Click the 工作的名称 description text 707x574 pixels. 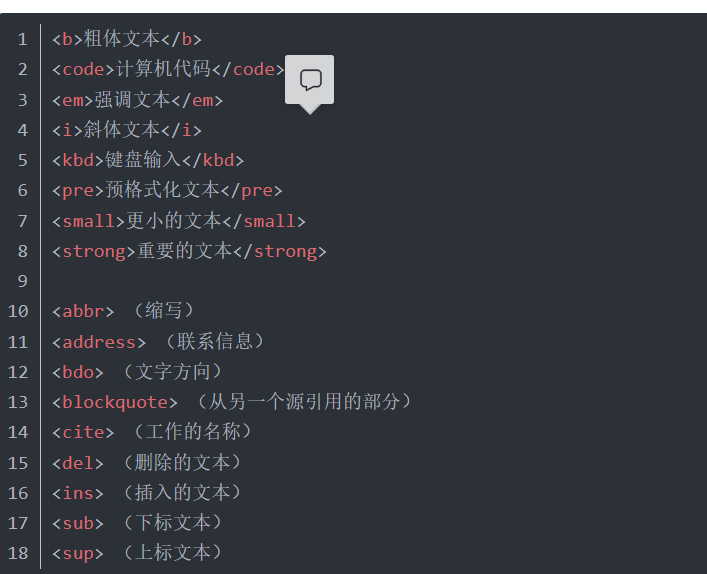(193, 432)
